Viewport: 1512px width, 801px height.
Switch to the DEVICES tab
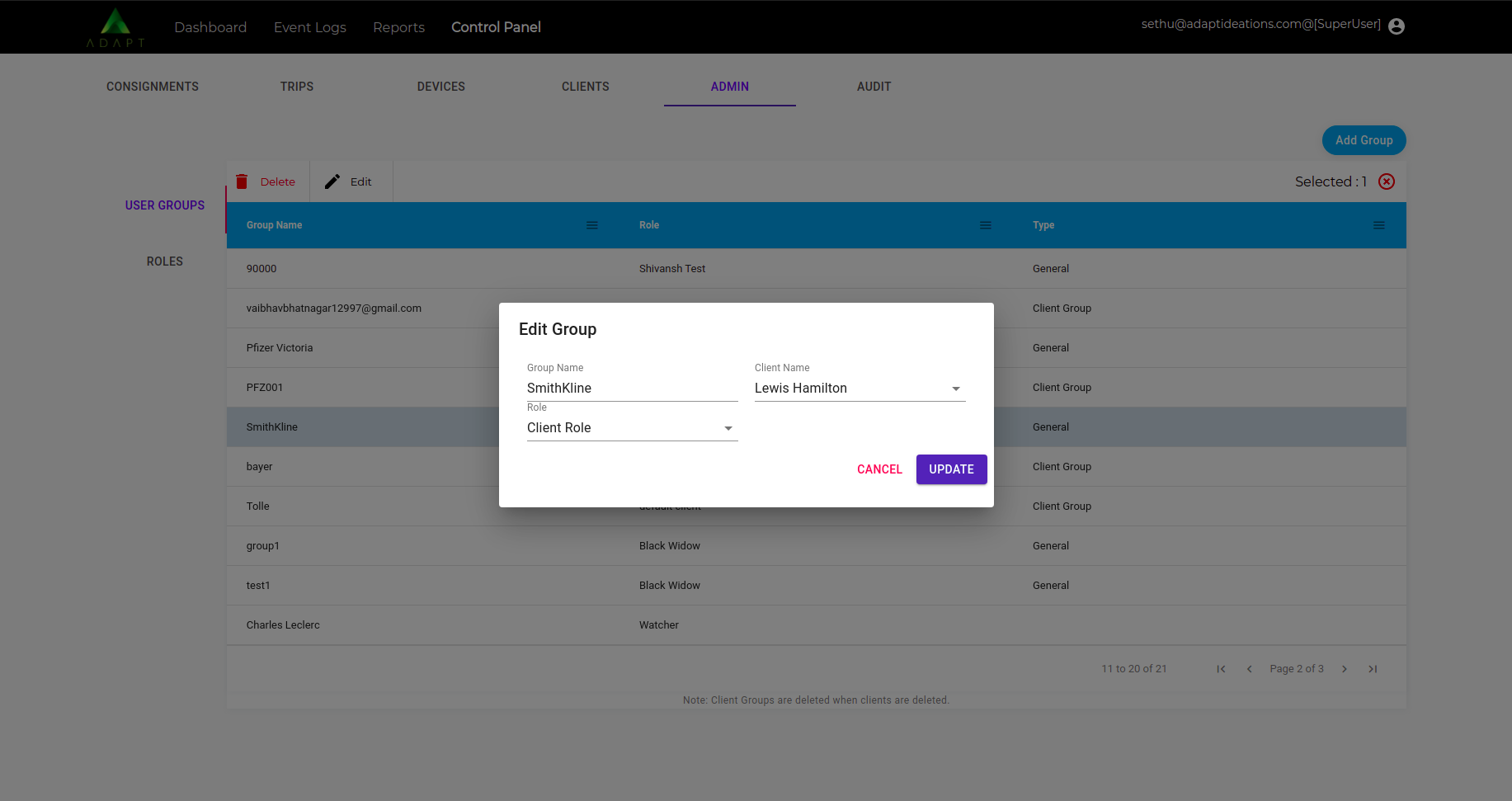441,87
